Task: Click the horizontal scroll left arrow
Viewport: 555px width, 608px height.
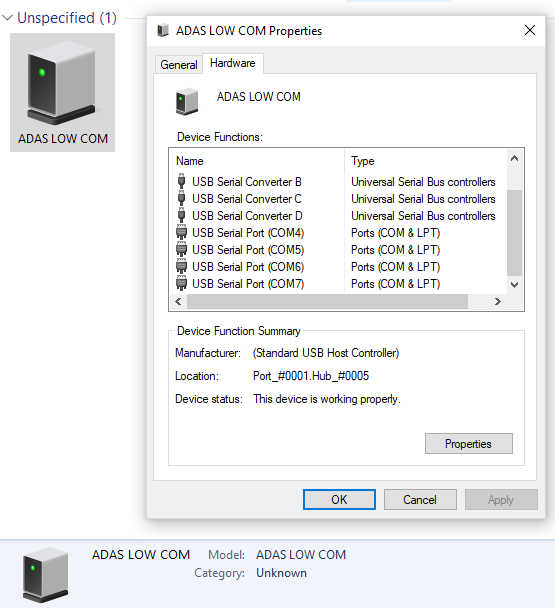Action: (178, 302)
